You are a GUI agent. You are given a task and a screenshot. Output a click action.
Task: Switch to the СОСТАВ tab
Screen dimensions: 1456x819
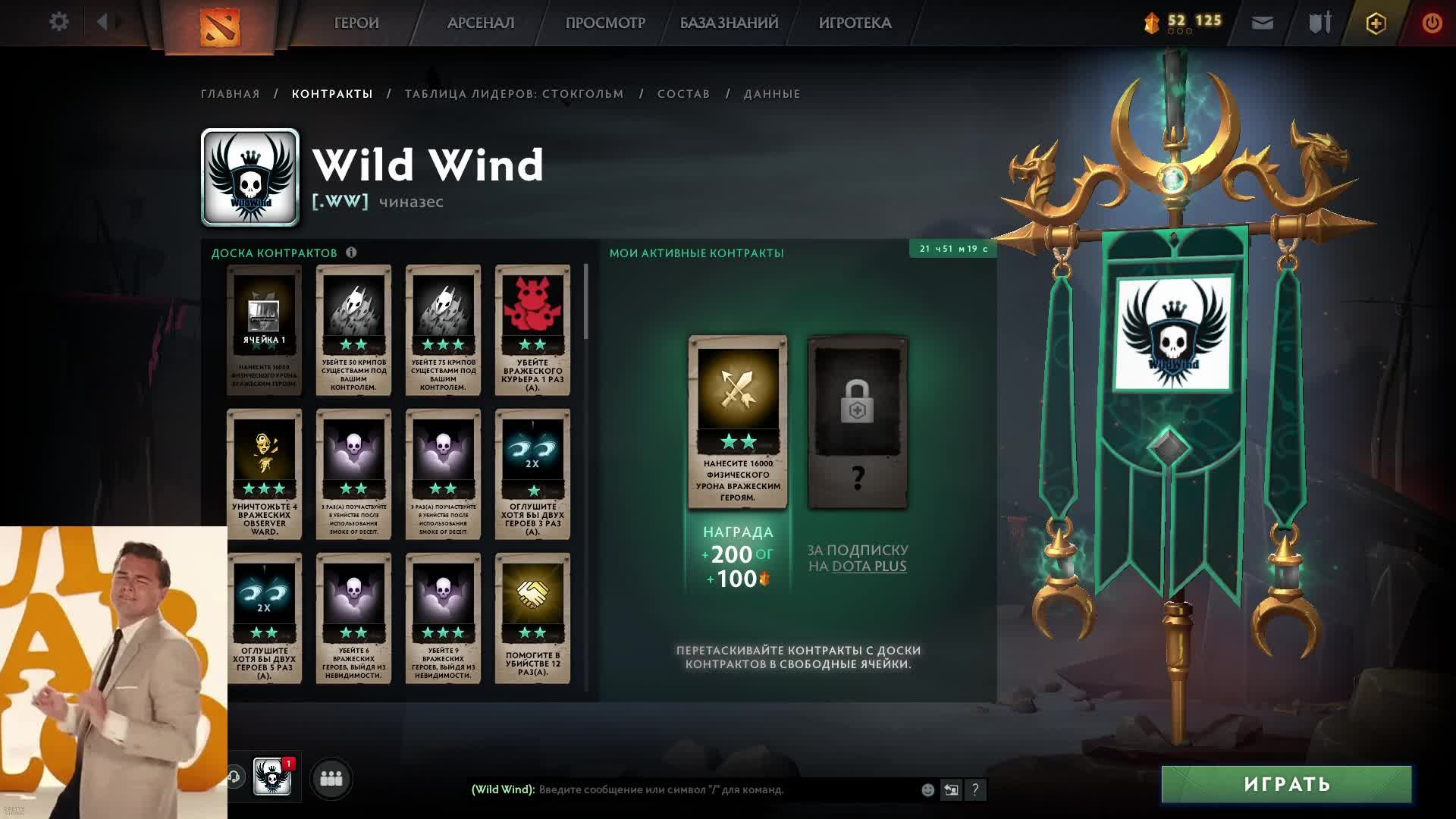(683, 94)
